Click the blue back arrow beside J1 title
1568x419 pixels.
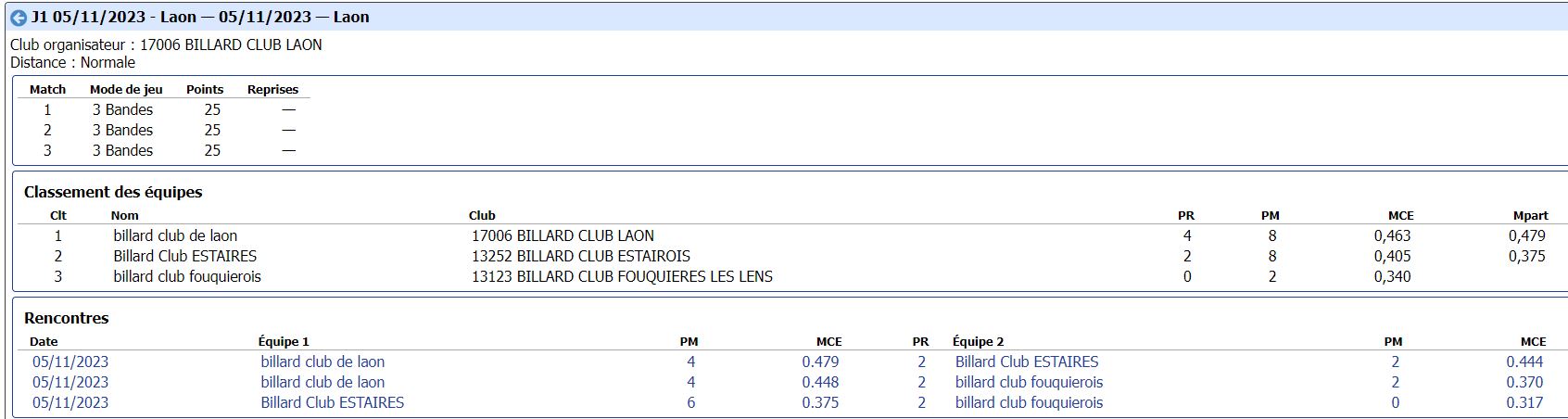(x=18, y=18)
